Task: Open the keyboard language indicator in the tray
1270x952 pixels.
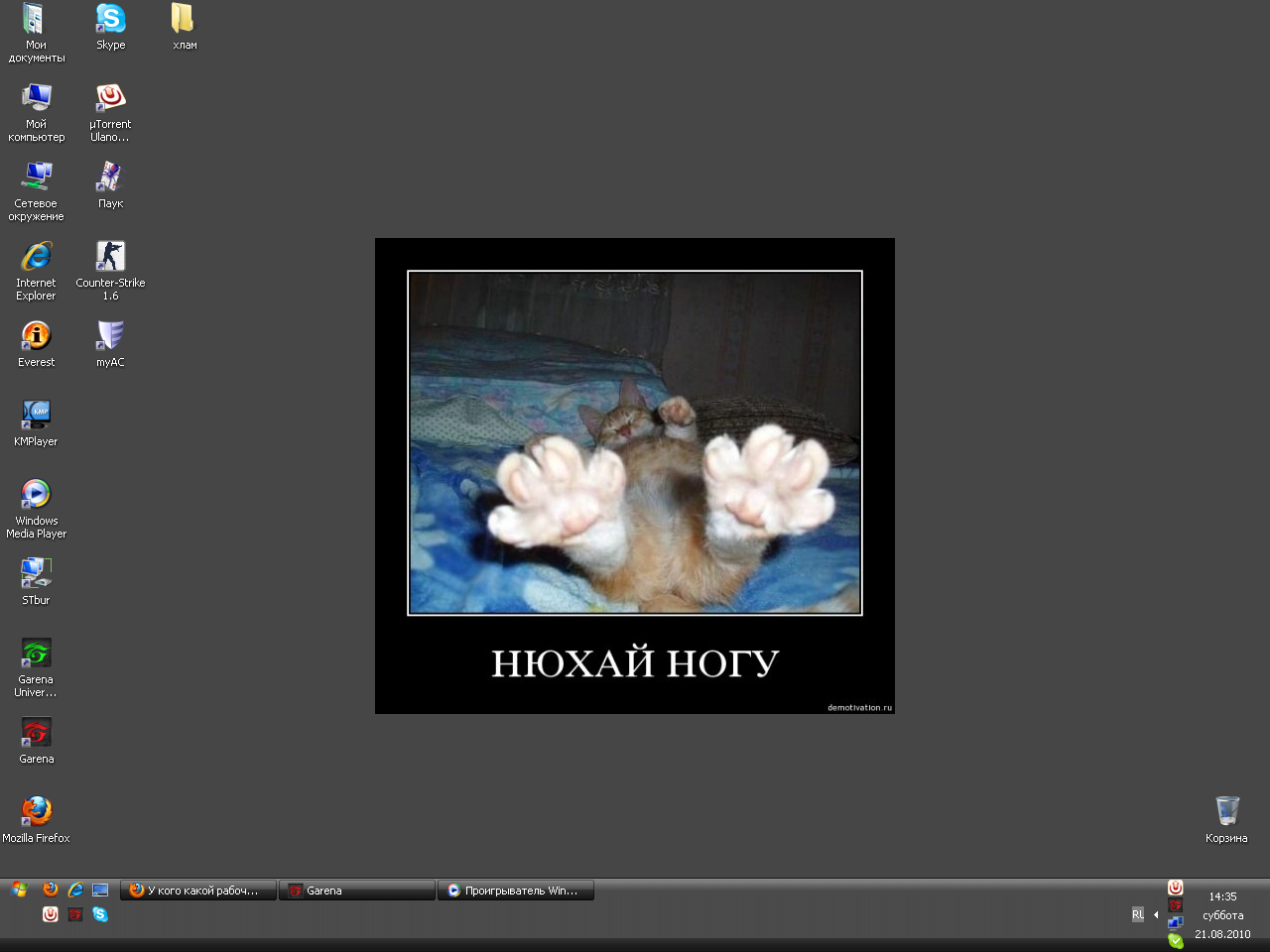Action: (1138, 914)
